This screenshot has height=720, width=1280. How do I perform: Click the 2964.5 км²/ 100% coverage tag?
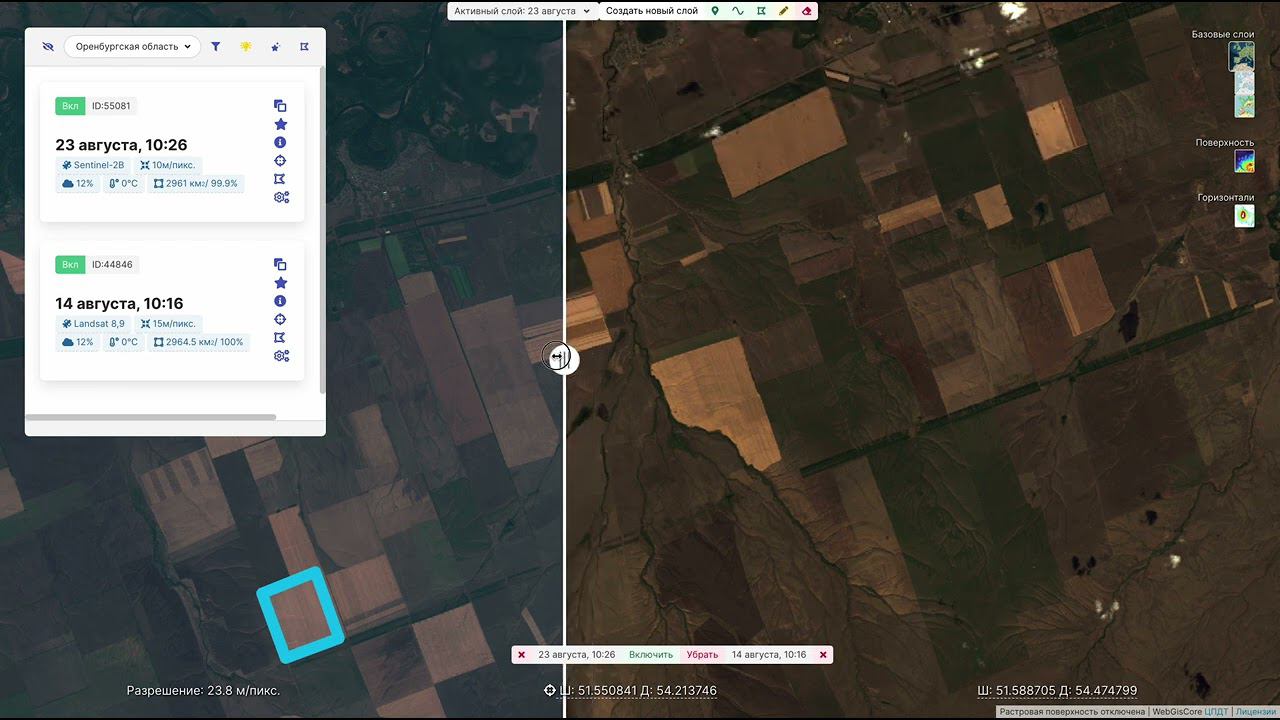click(198, 342)
